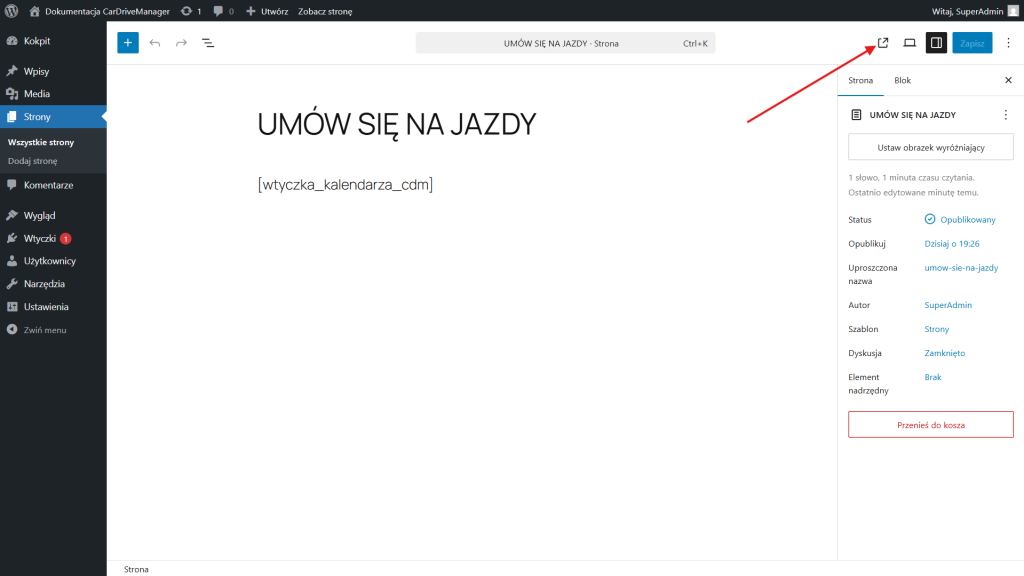Switch to the Blok tab
Viewport: 1024px width, 576px height.
coord(902,80)
